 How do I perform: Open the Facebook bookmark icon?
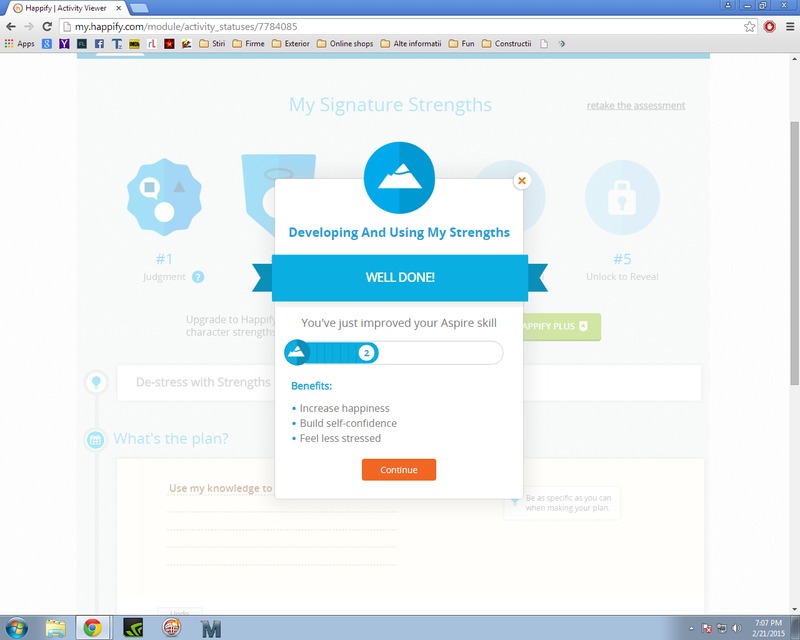99,44
